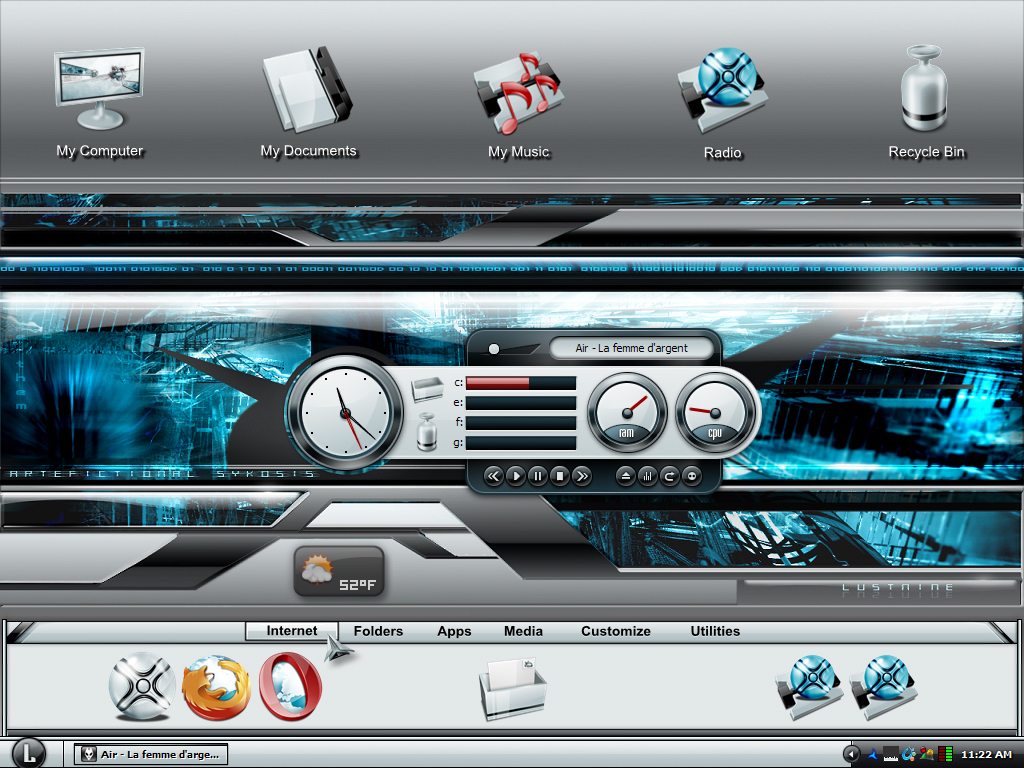
Task: Adjust the player volume slider knob
Action: coord(494,349)
